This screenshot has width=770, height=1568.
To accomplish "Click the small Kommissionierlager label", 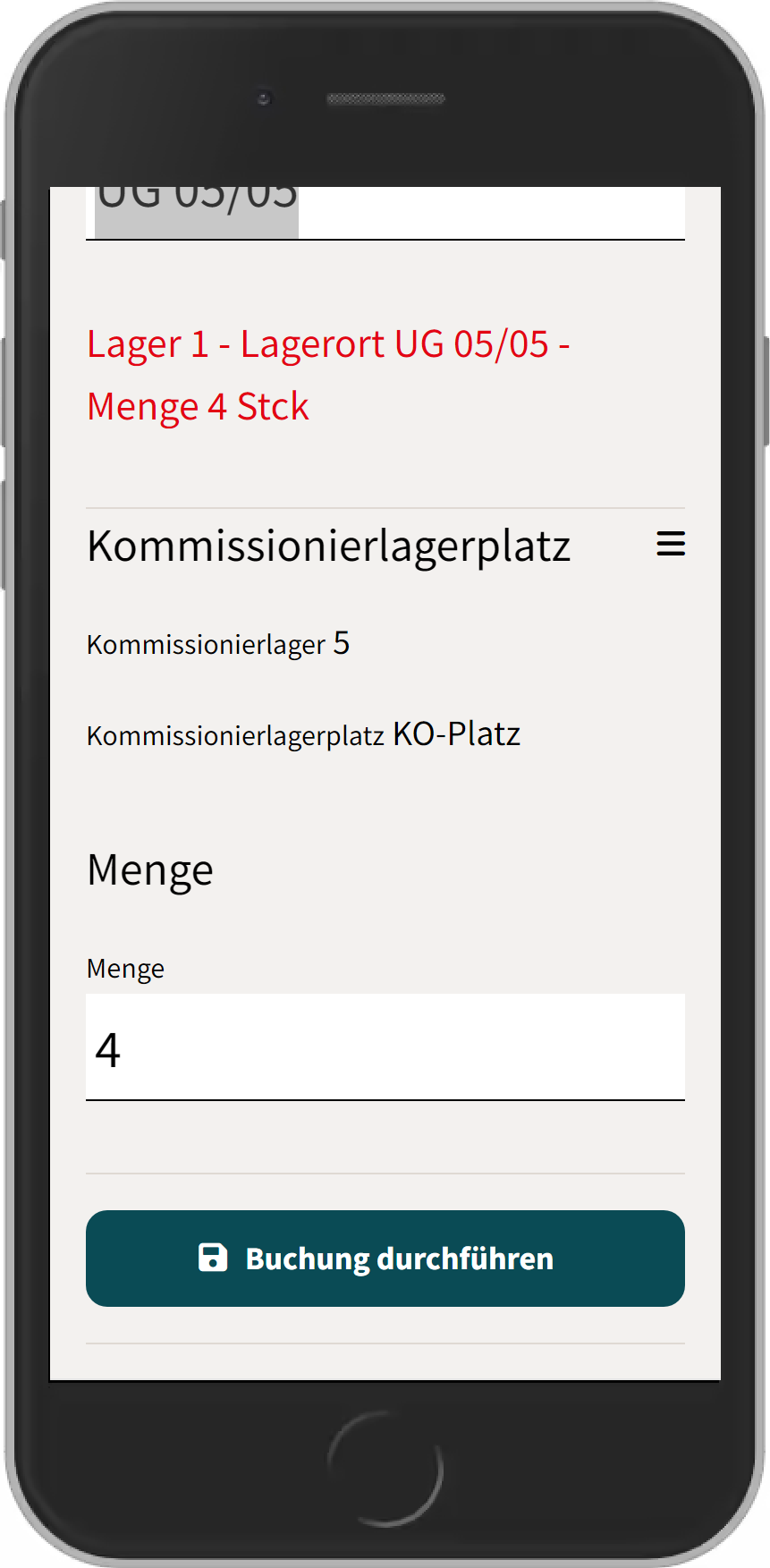I will click(206, 645).
